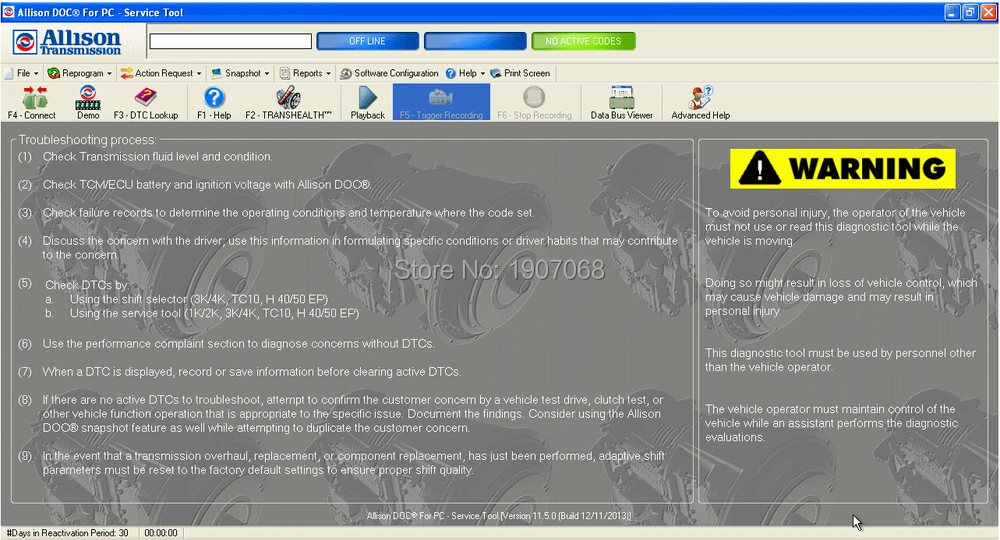Click the white text field in header
This screenshot has width=1000, height=540.
click(230, 41)
